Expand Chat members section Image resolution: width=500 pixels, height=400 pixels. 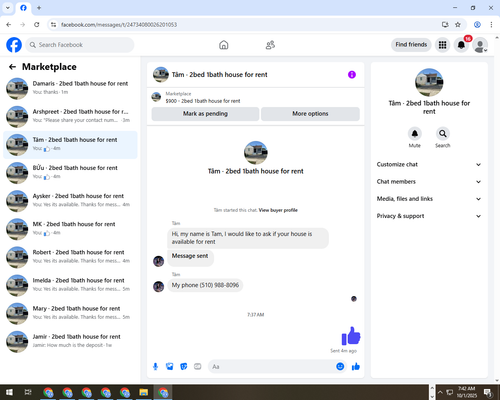coord(429,182)
